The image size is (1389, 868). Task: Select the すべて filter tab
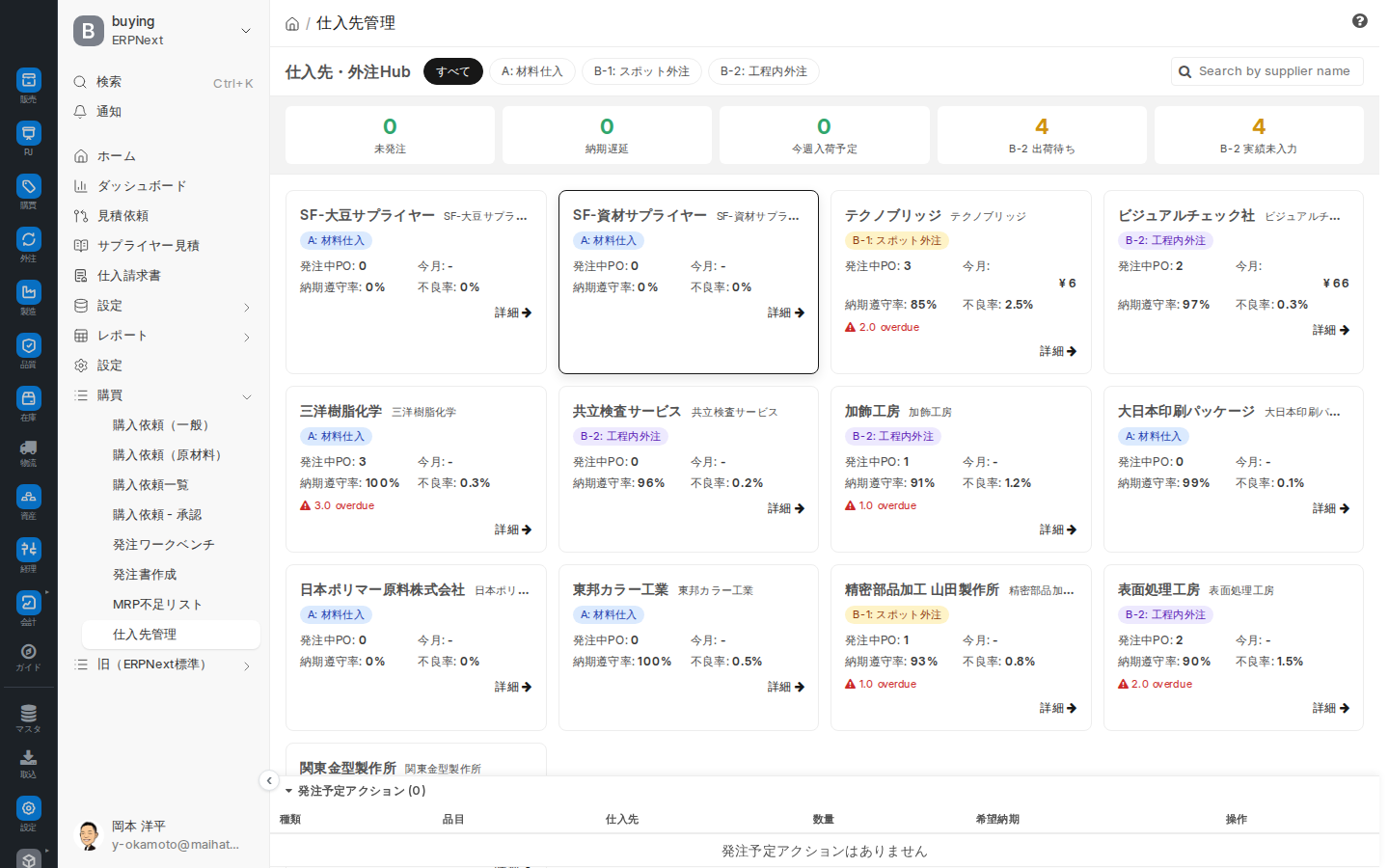tap(453, 71)
